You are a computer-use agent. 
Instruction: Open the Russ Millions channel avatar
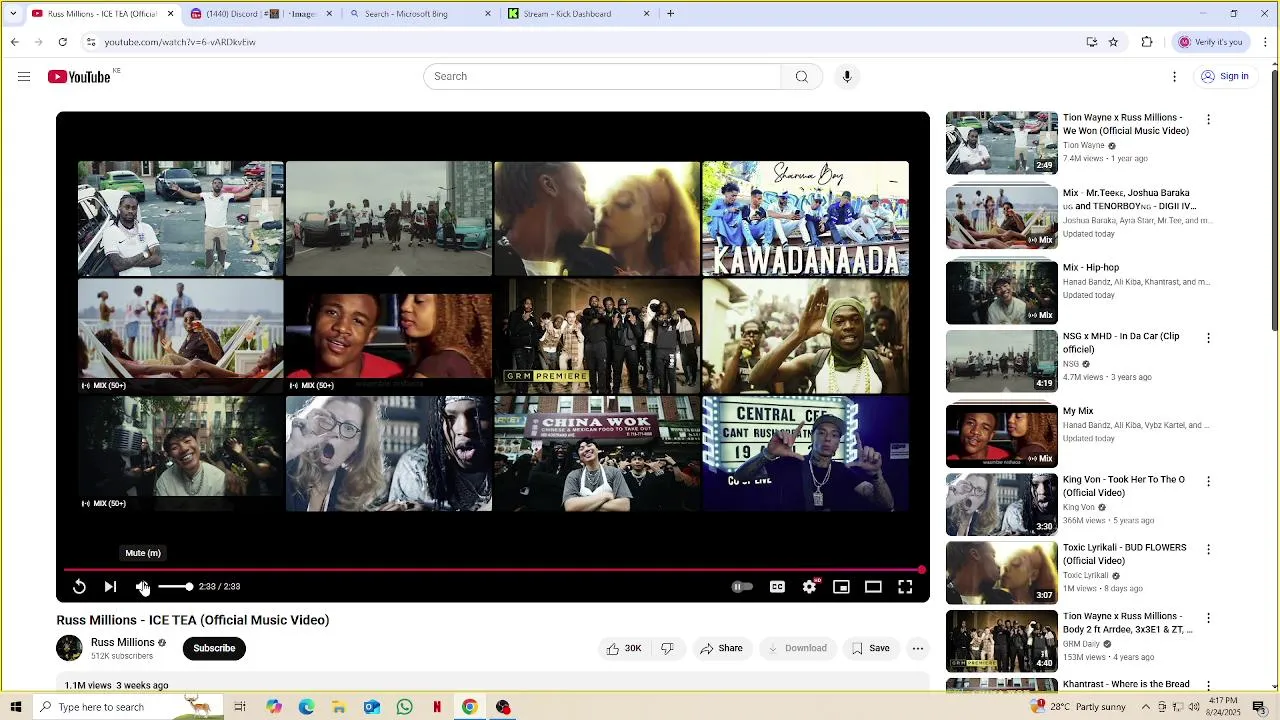pyautogui.click(x=69, y=648)
